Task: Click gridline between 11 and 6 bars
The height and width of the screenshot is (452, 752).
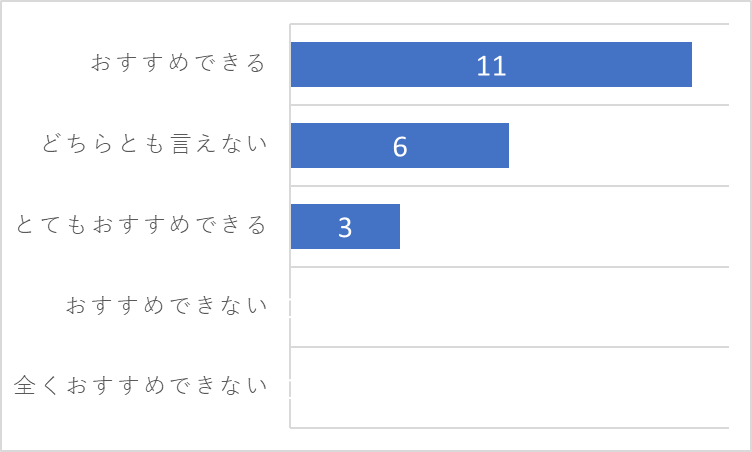Action: coord(509,105)
